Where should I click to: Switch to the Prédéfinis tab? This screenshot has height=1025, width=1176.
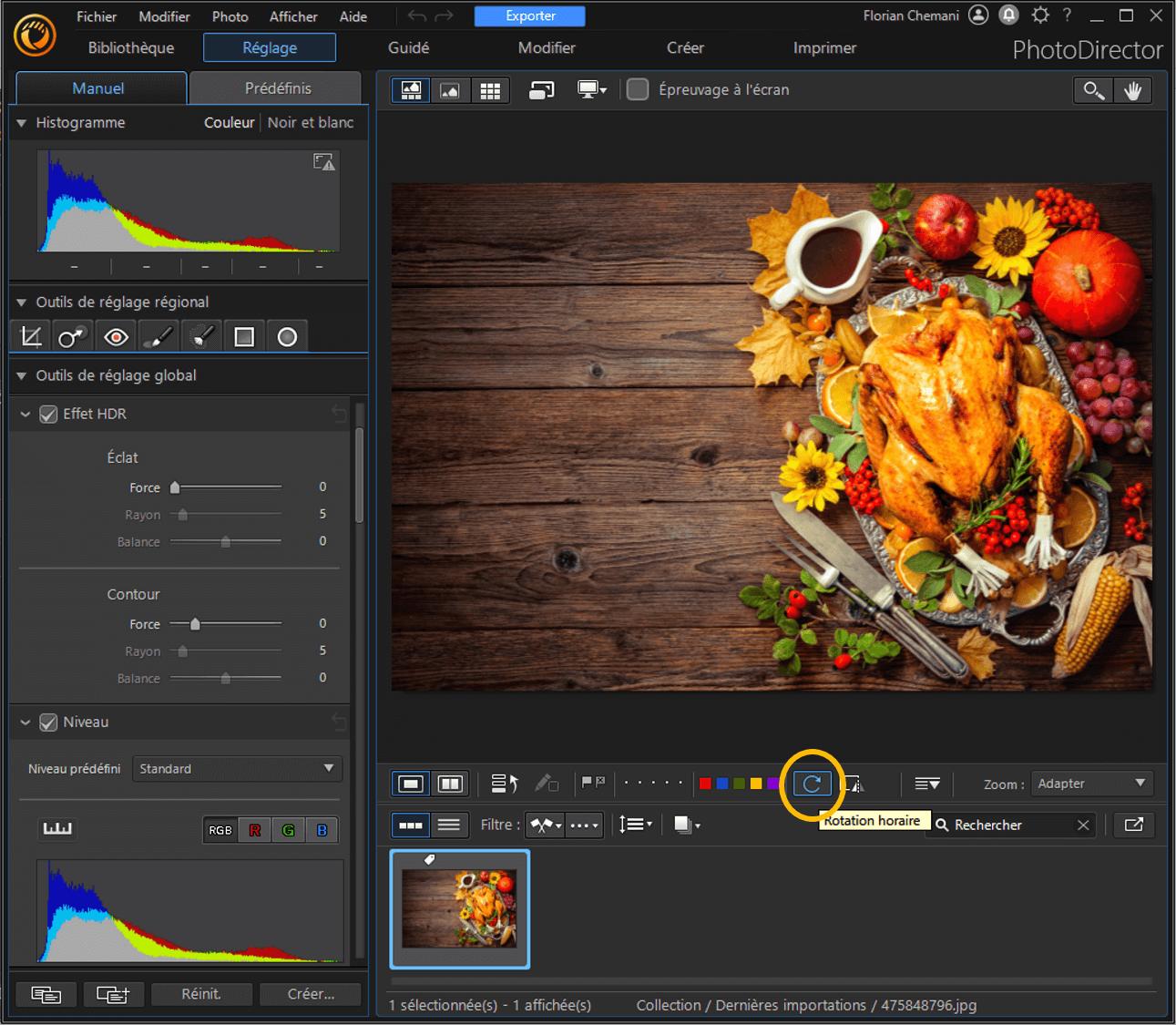[x=278, y=88]
